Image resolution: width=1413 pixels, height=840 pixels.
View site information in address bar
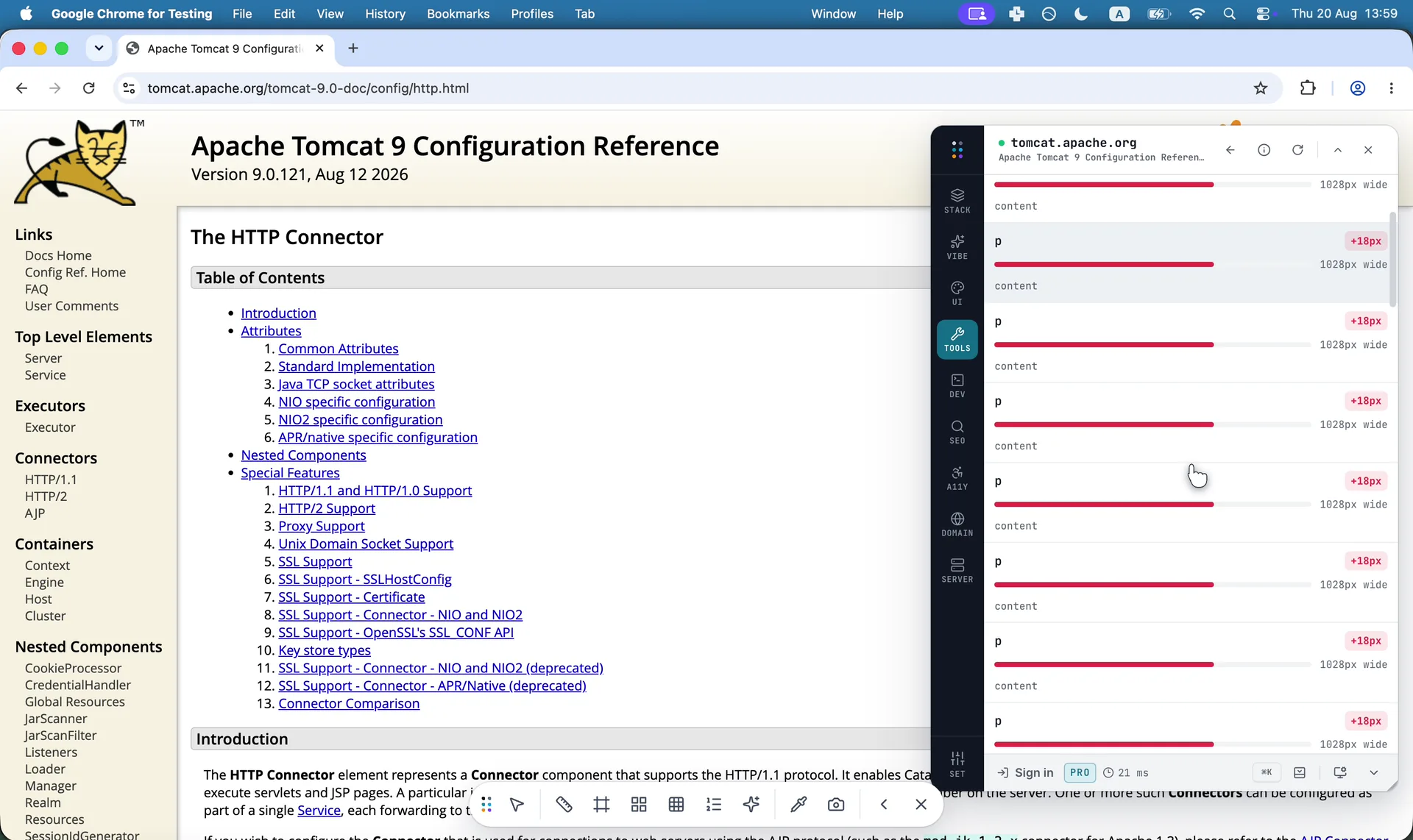pos(129,88)
